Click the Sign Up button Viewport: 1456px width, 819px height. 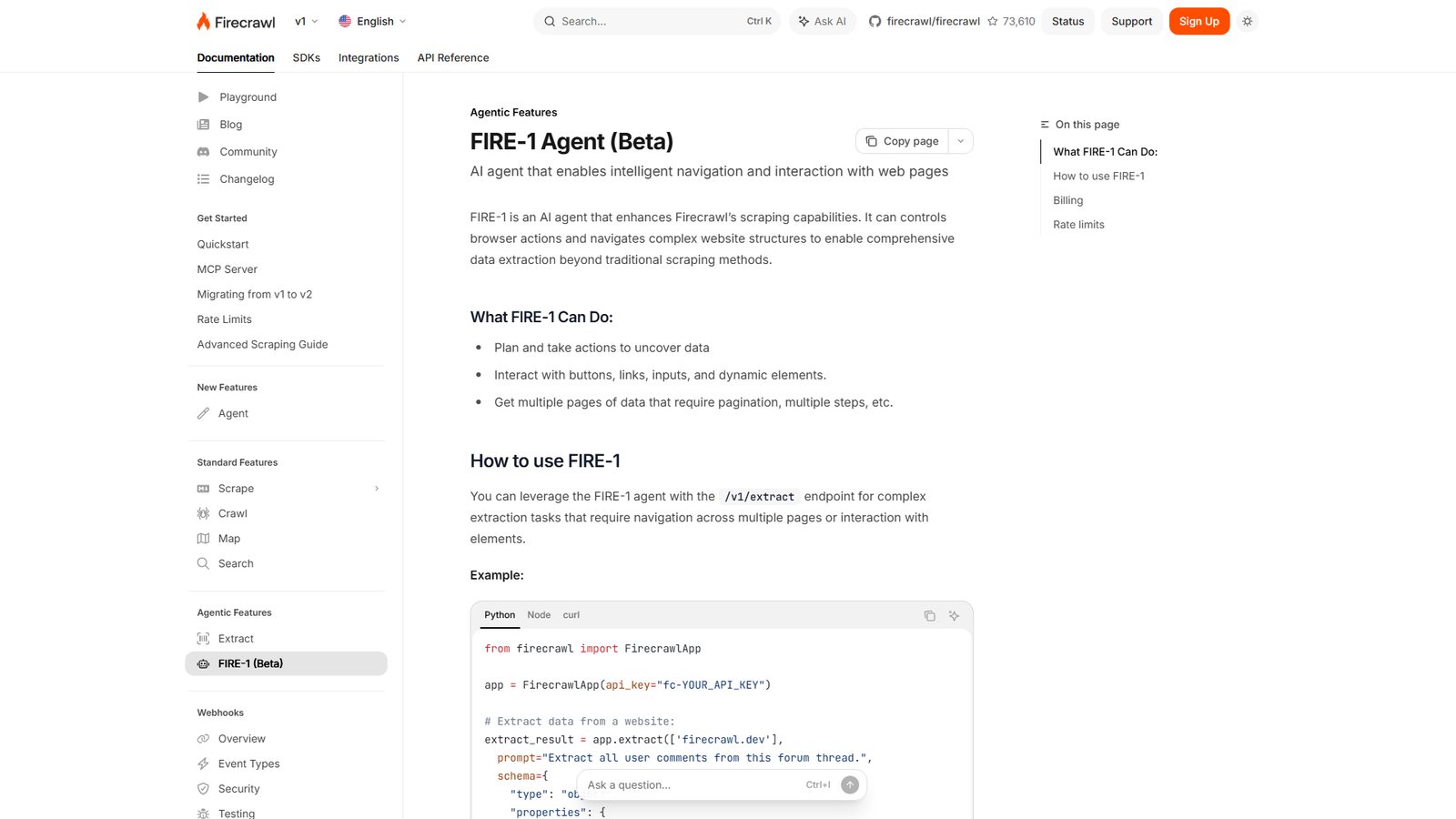[x=1198, y=21]
